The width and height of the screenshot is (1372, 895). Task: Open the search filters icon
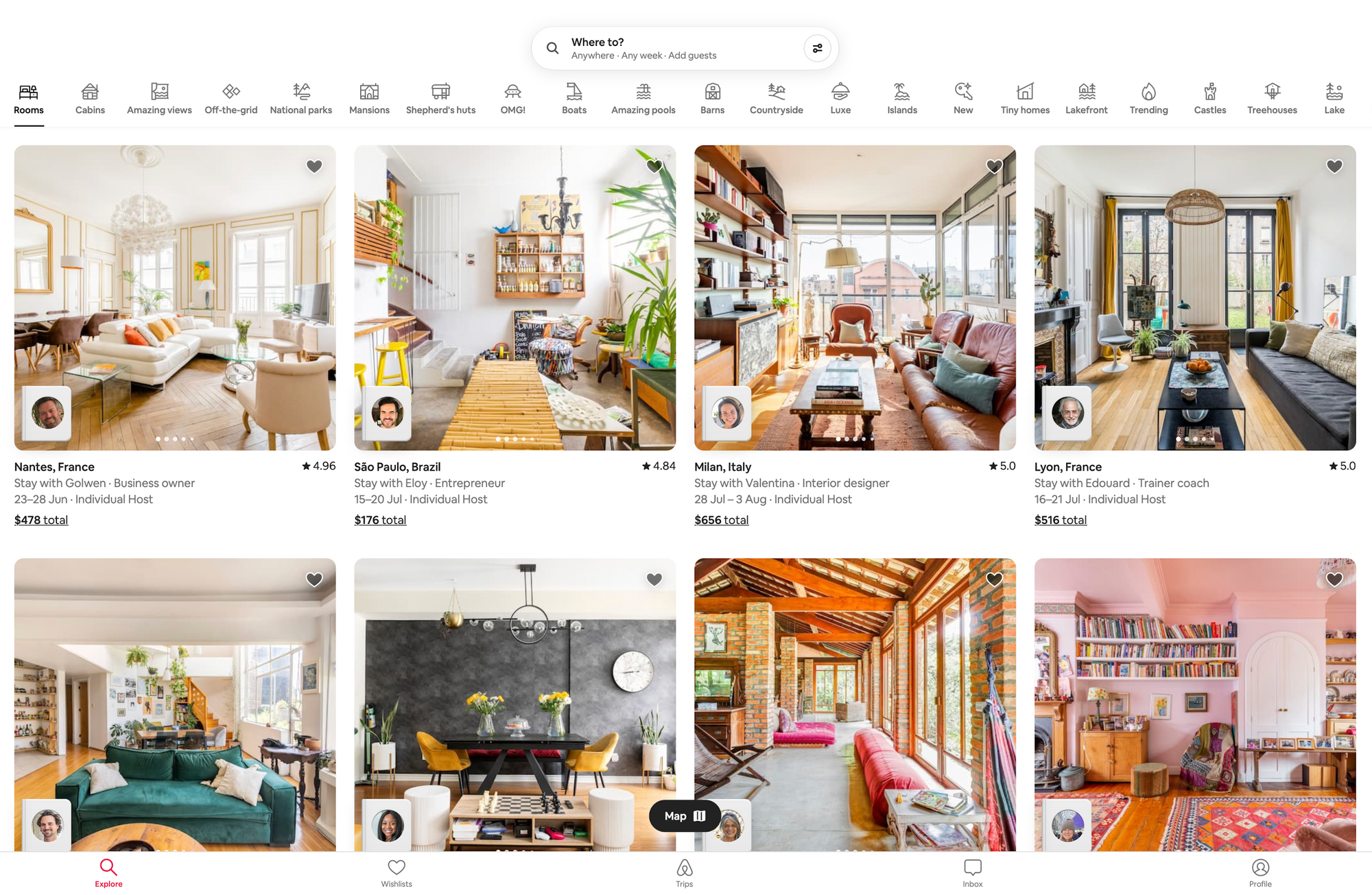tap(816, 48)
